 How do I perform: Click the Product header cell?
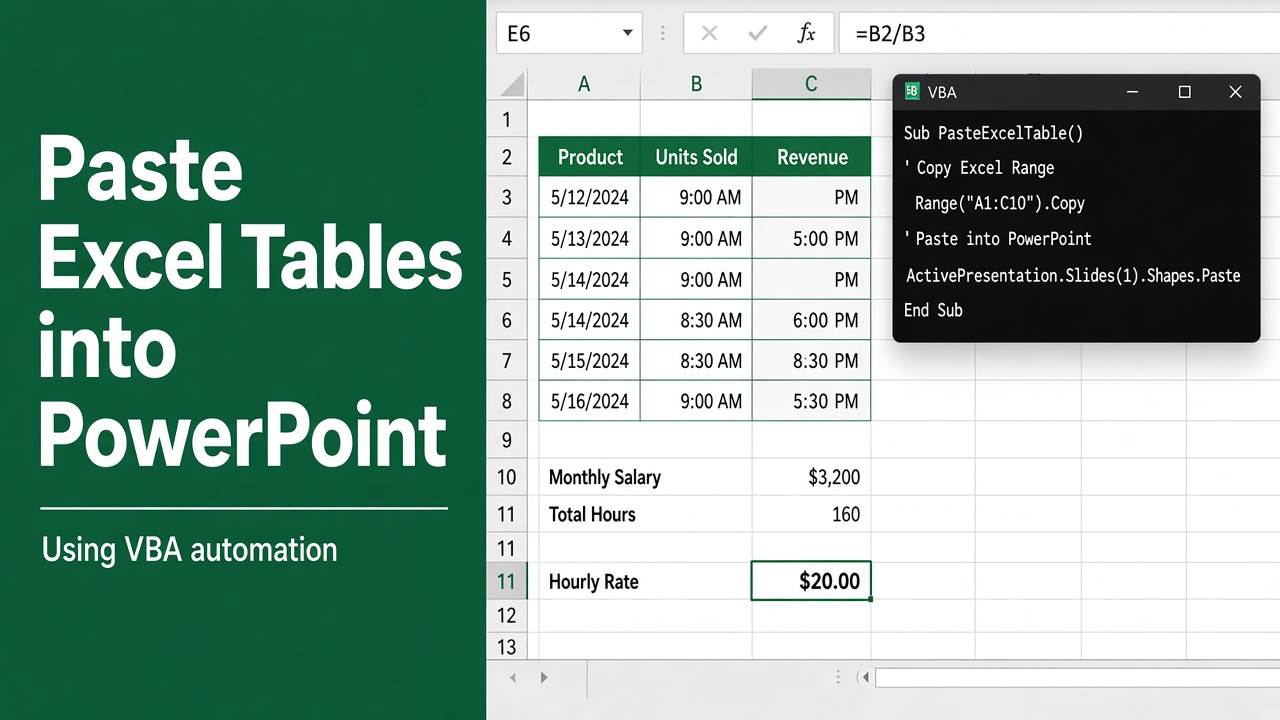pyautogui.click(x=590, y=157)
